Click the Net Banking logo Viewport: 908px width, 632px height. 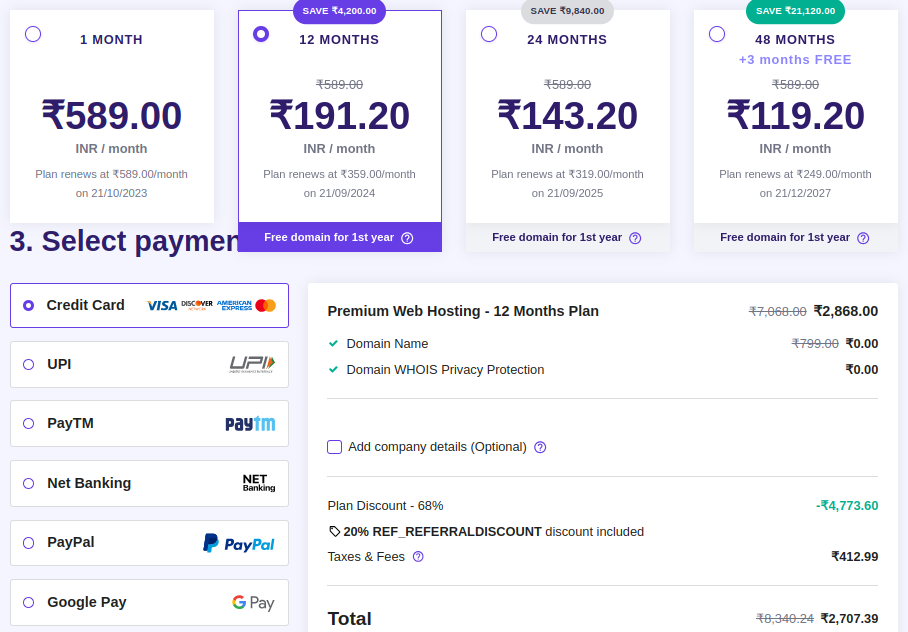(x=258, y=483)
